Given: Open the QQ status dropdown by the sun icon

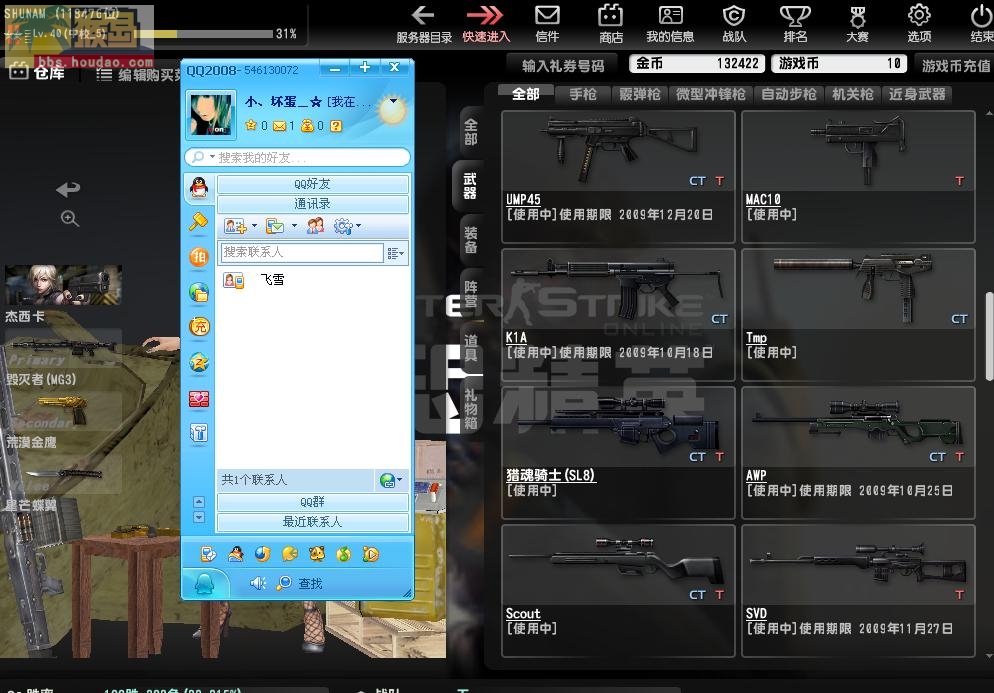Looking at the screenshot, I should [x=393, y=101].
